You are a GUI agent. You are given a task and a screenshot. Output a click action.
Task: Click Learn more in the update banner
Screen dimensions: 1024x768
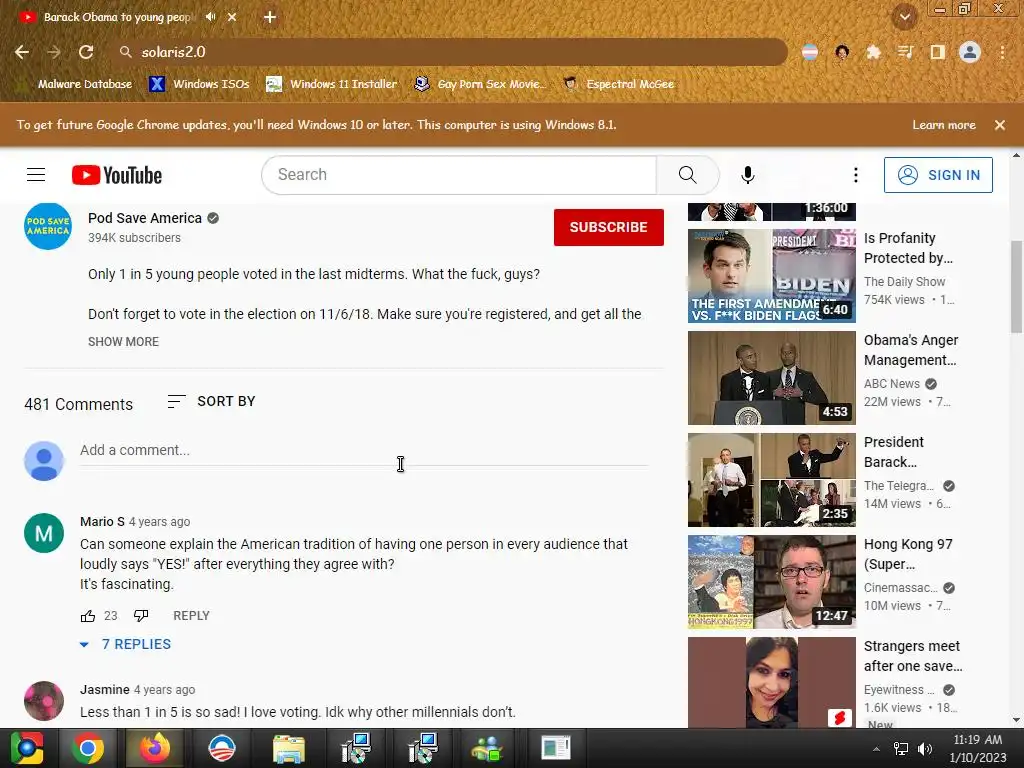[944, 125]
